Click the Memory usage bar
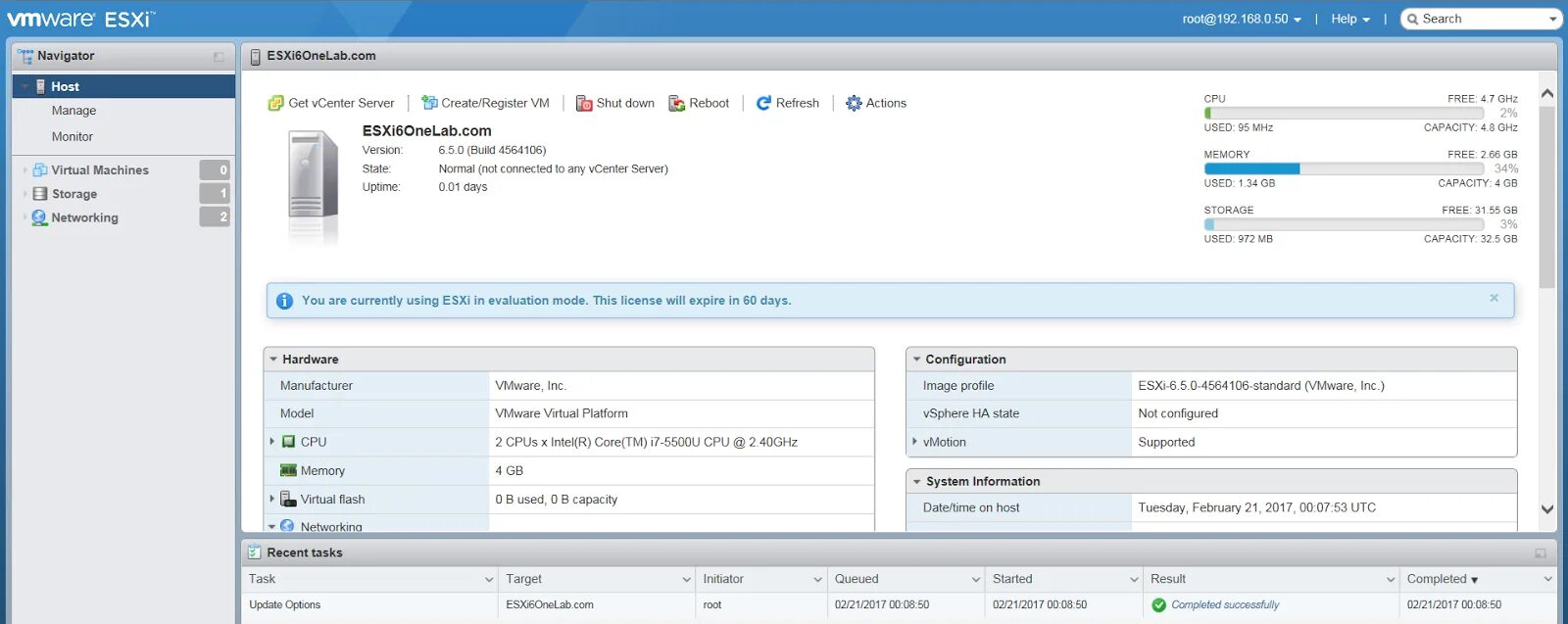 1344,169
